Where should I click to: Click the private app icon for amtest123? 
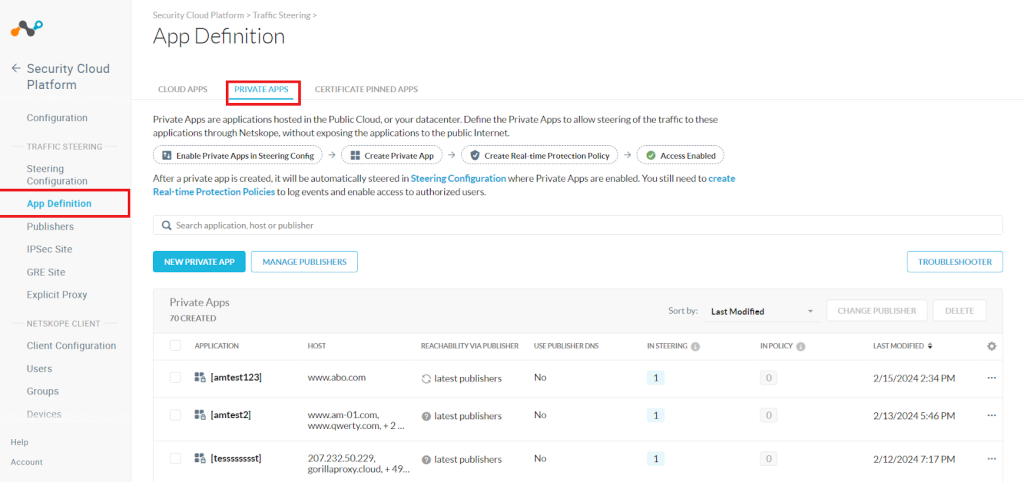(x=200, y=378)
